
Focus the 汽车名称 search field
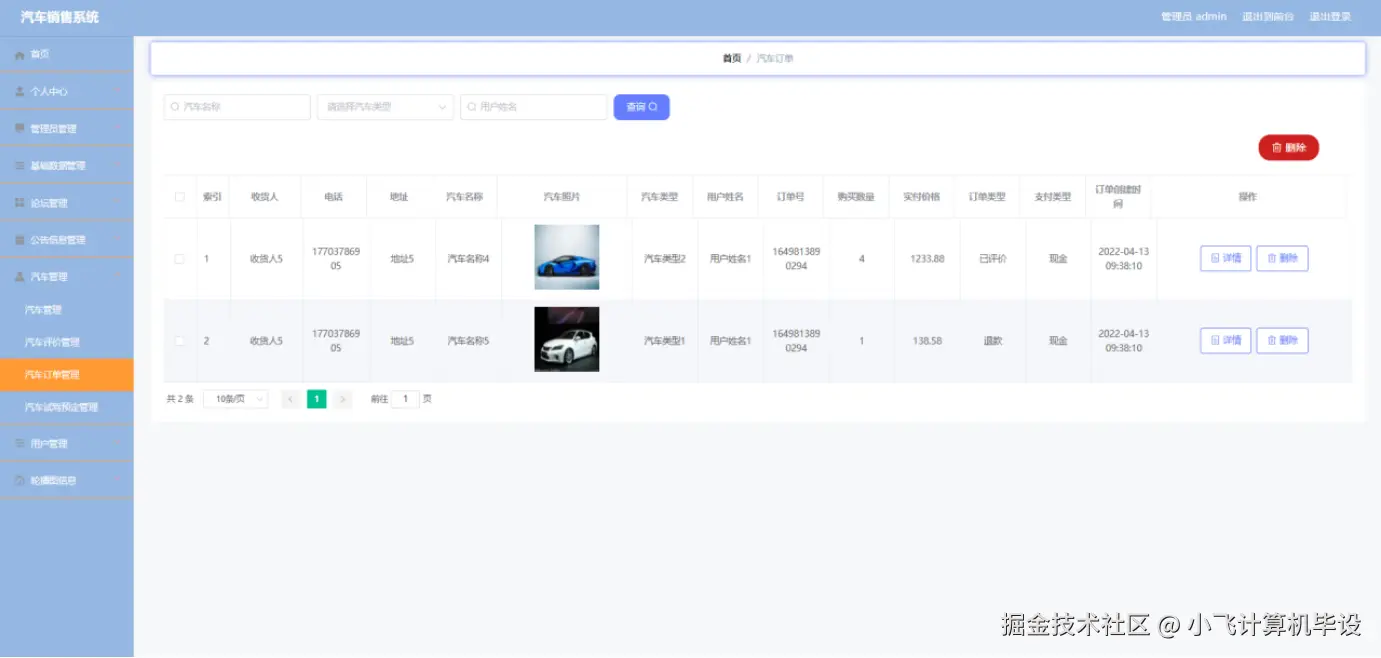coord(237,107)
